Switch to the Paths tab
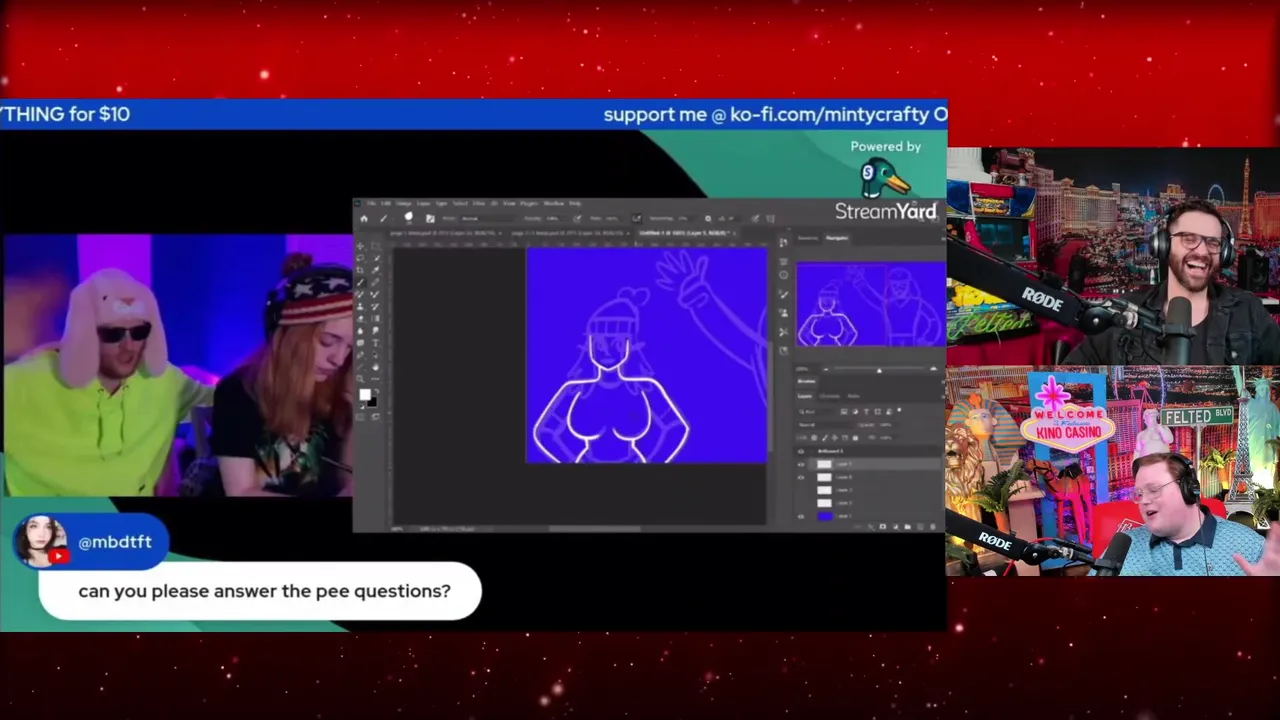The height and width of the screenshot is (720, 1280). click(853, 396)
